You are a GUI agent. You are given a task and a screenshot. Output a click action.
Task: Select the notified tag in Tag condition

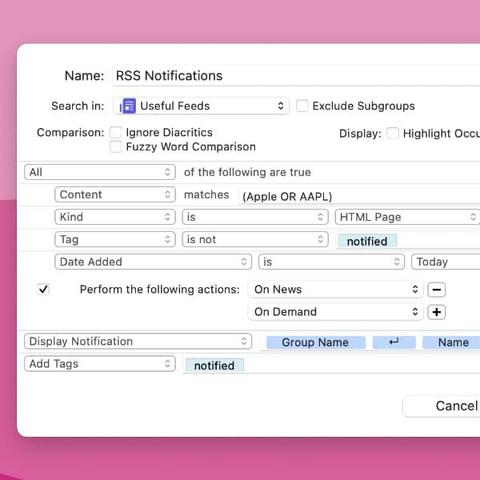click(x=367, y=241)
